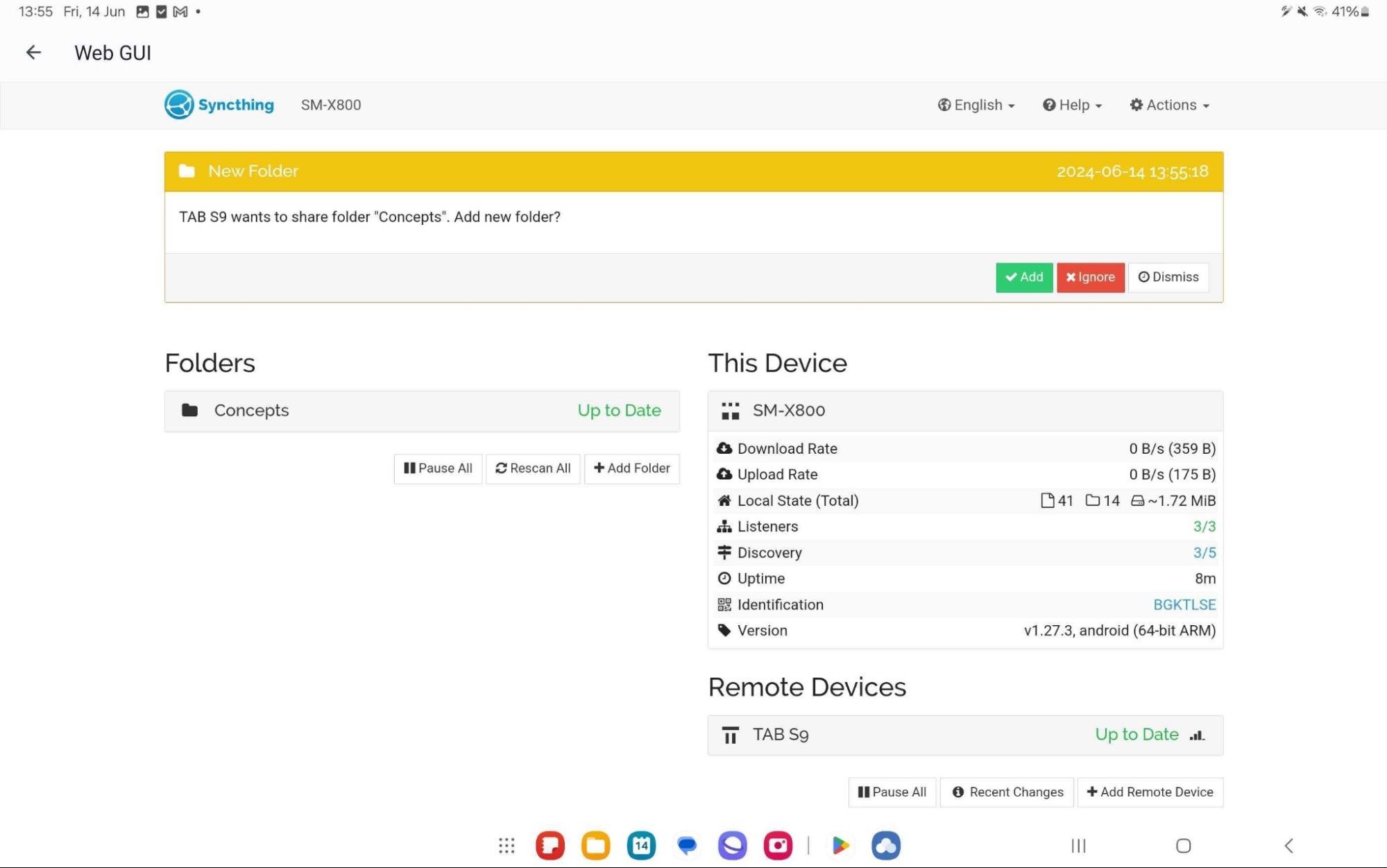This screenshot has height=868, width=1387.
Task: Click the Download Rate value 0 B/s (359 B)
Action: [1172, 449]
